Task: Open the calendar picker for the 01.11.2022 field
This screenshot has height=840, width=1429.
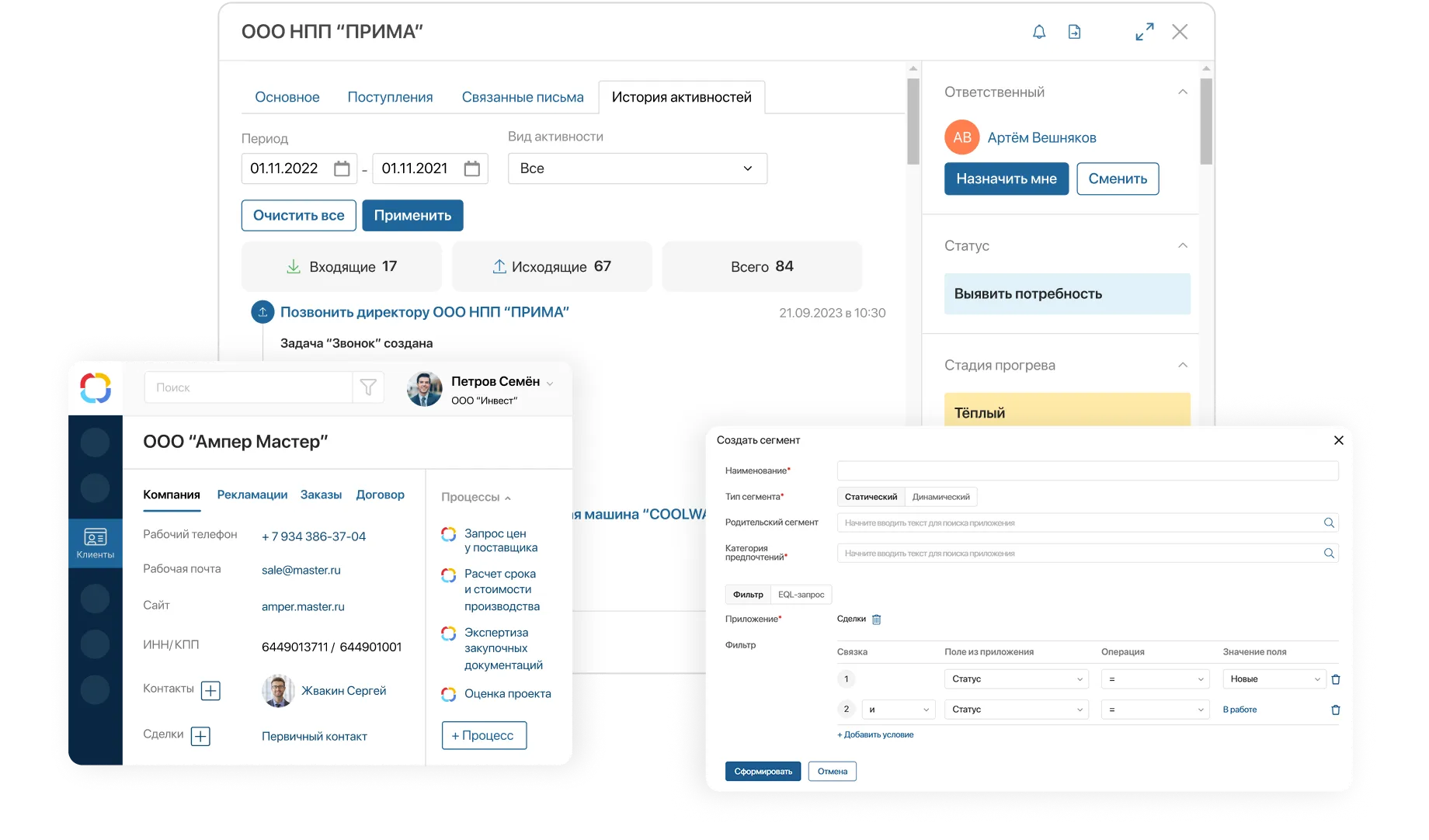Action: tap(342, 168)
